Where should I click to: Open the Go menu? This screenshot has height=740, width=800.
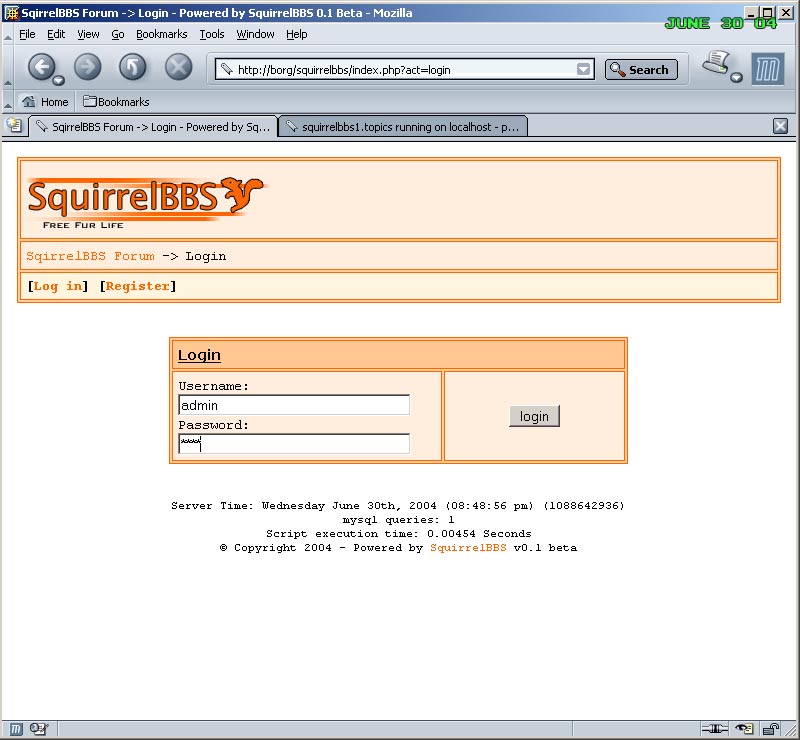118,34
